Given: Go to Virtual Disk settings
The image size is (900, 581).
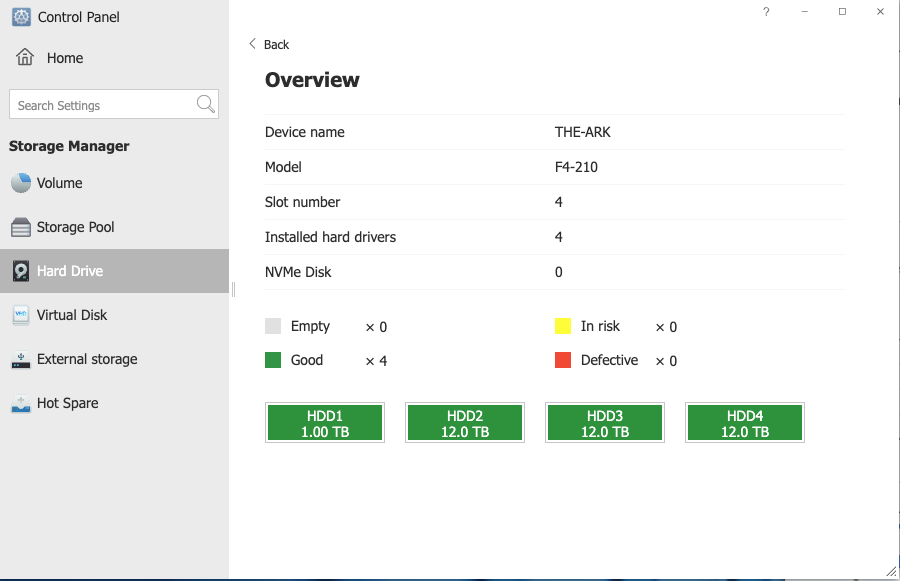Looking at the screenshot, I should (115, 315).
